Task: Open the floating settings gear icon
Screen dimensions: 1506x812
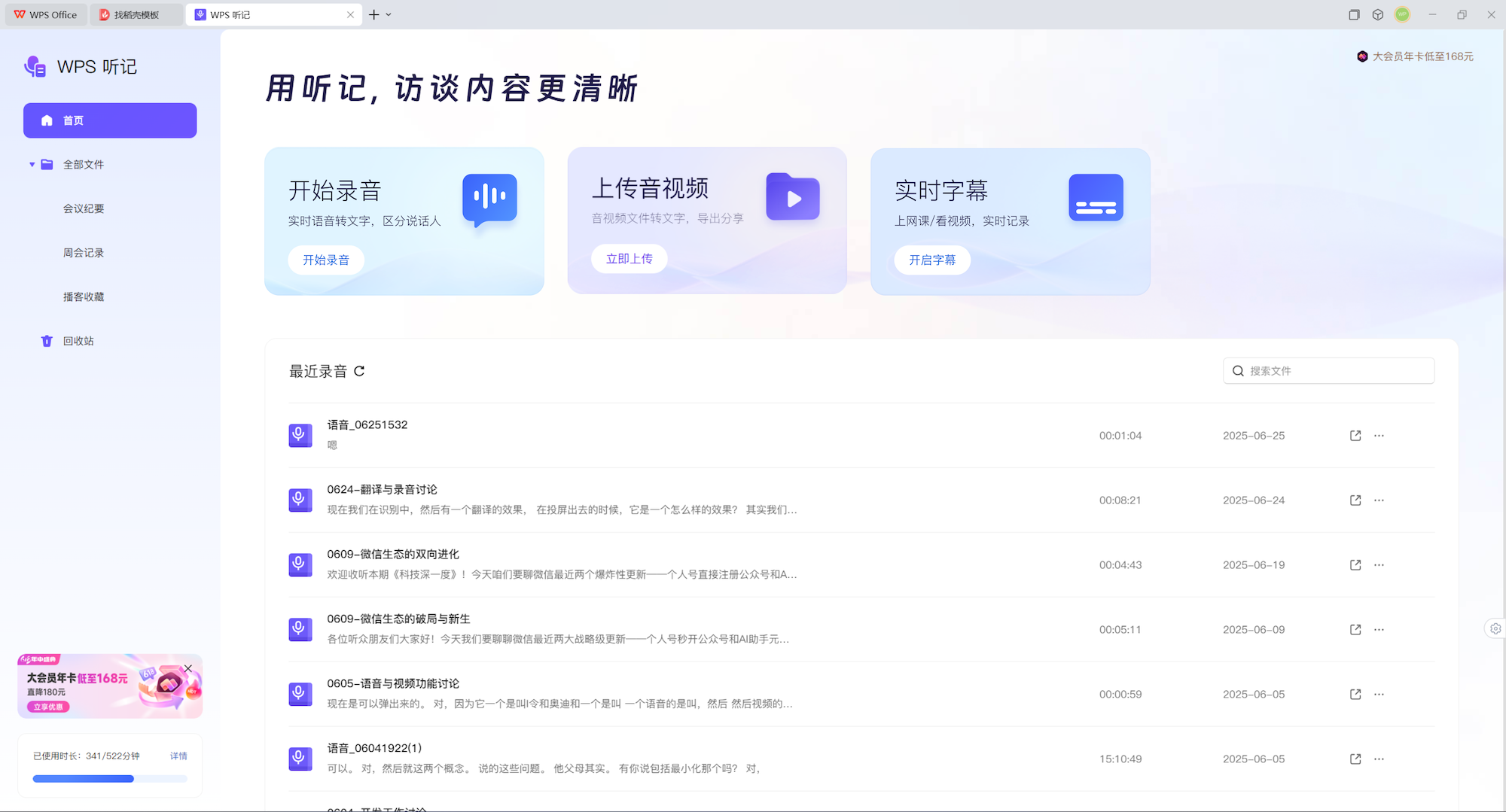Action: click(x=1495, y=628)
